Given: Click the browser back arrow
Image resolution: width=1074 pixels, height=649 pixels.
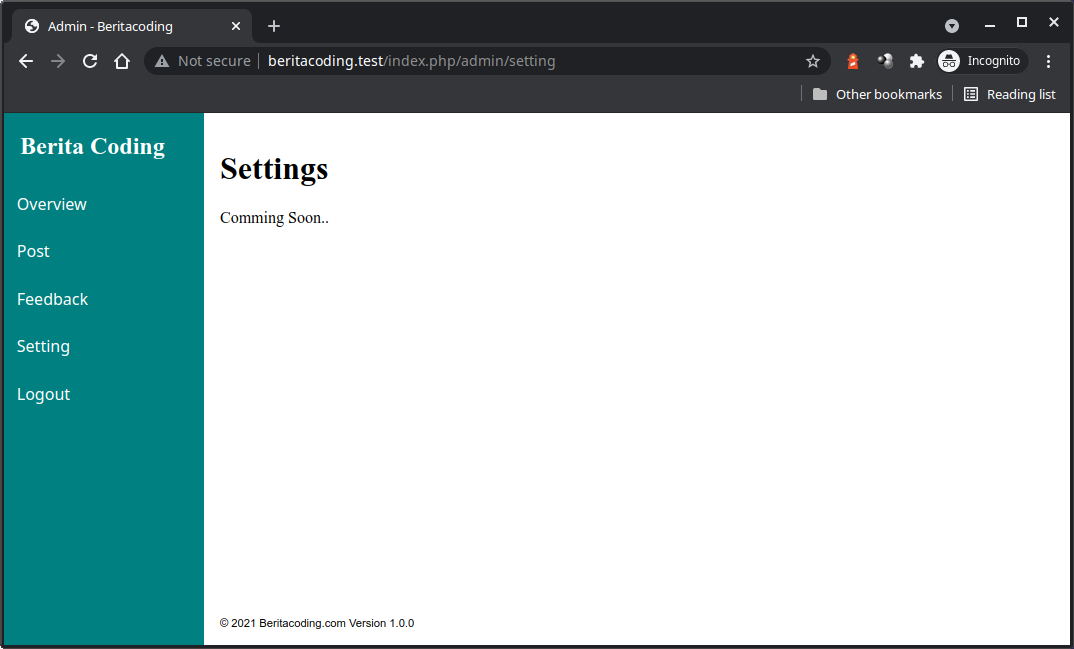Looking at the screenshot, I should (26, 61).
